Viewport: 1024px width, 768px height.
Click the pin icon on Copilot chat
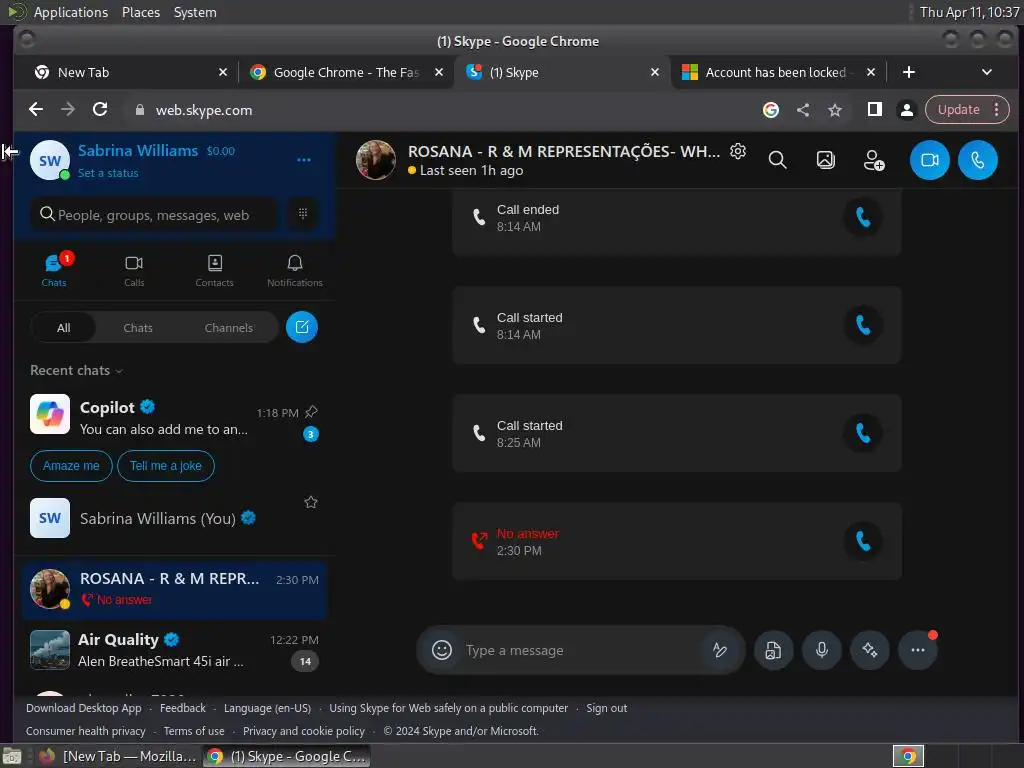tap(312, 412)
